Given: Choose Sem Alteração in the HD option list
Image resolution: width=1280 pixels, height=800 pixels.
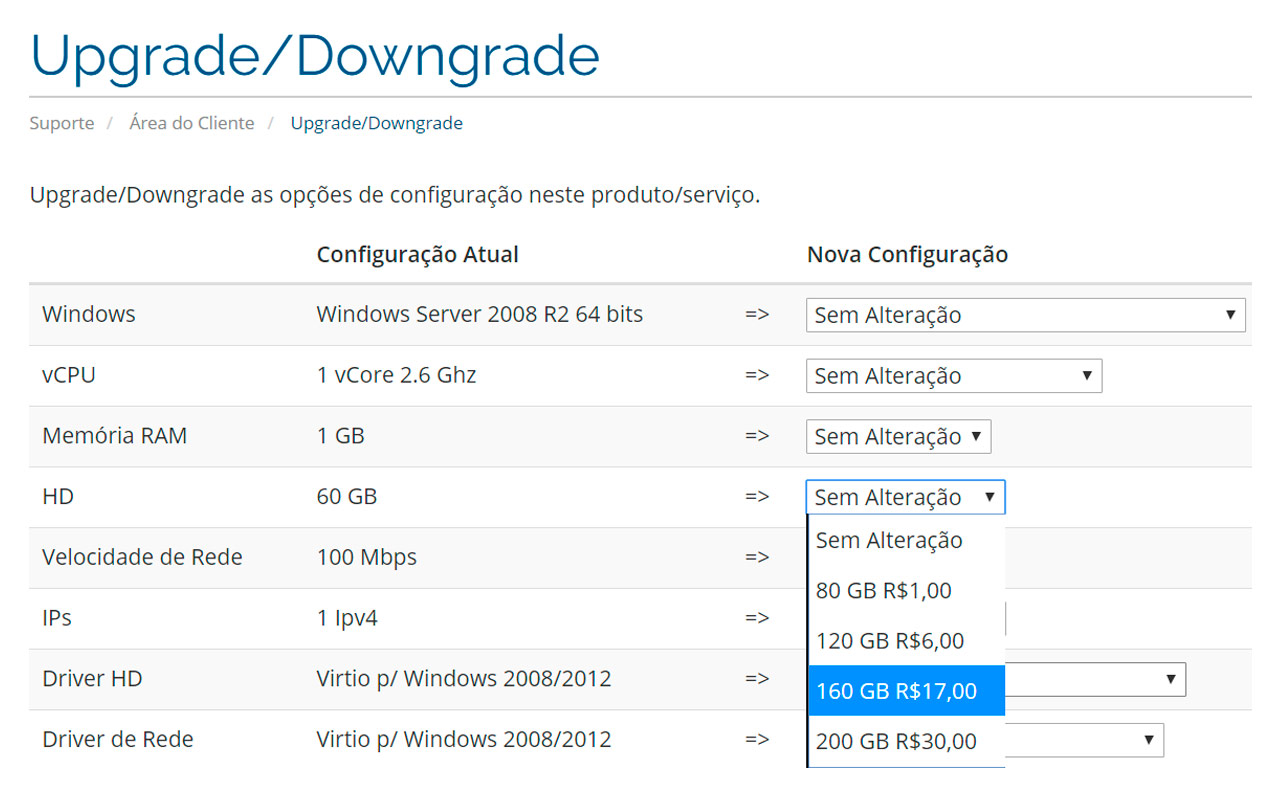Looking at the screenshot, I should tap(906, 540).
